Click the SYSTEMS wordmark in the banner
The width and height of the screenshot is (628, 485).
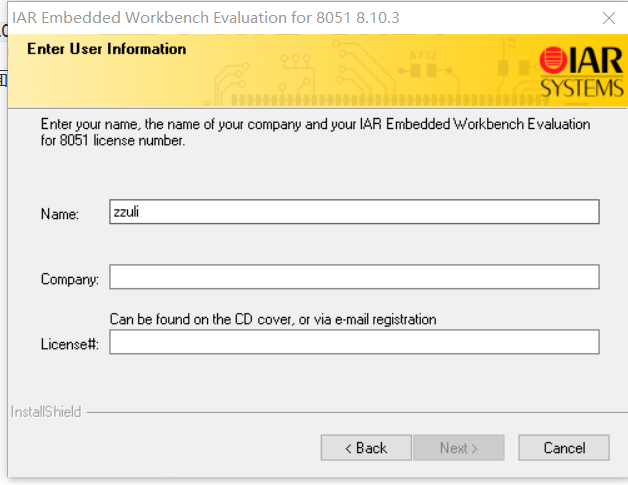[x=582, y=88]
